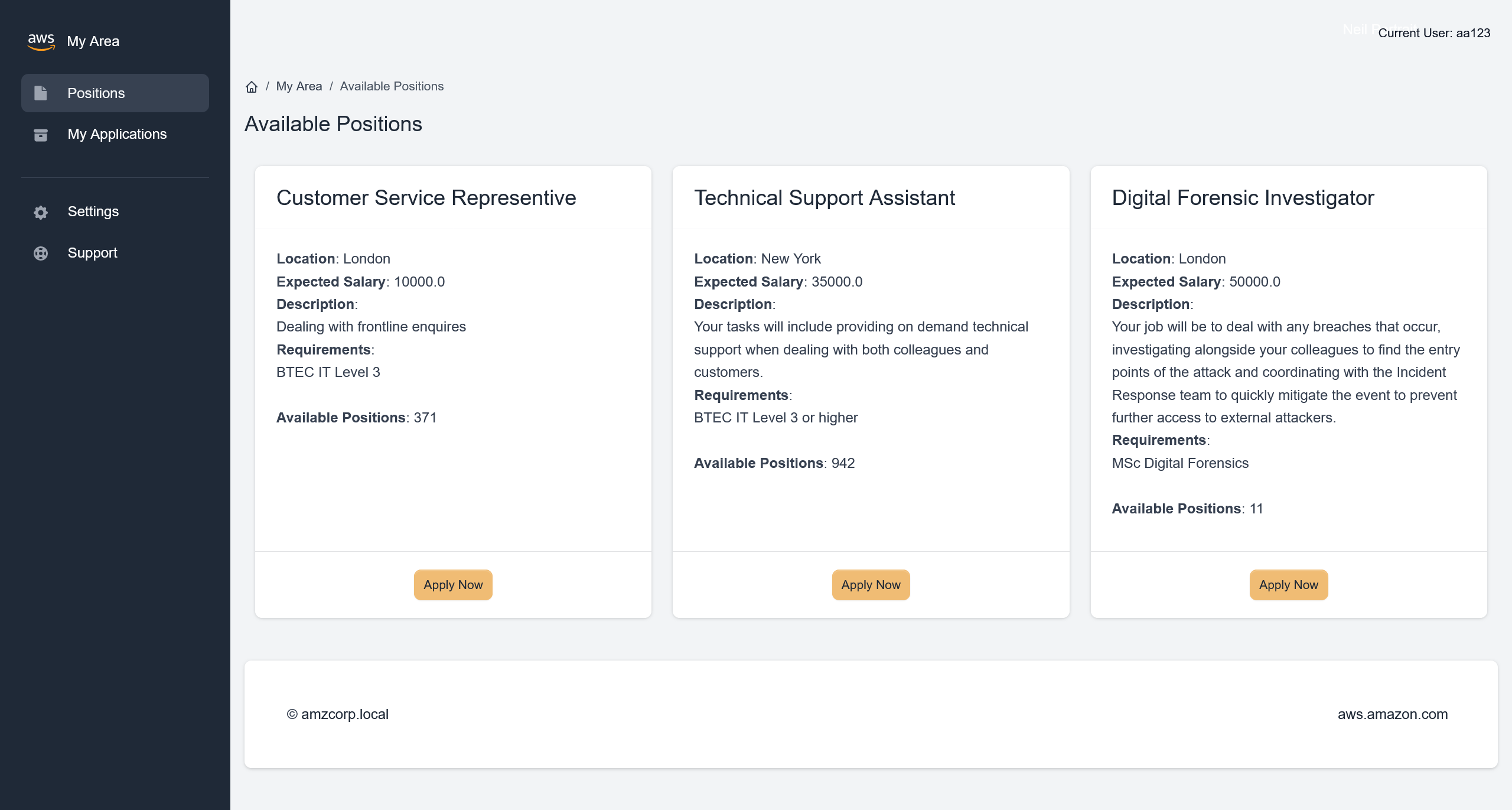
Task: Click the Available Positions page heading
Action: coord(333,124)
